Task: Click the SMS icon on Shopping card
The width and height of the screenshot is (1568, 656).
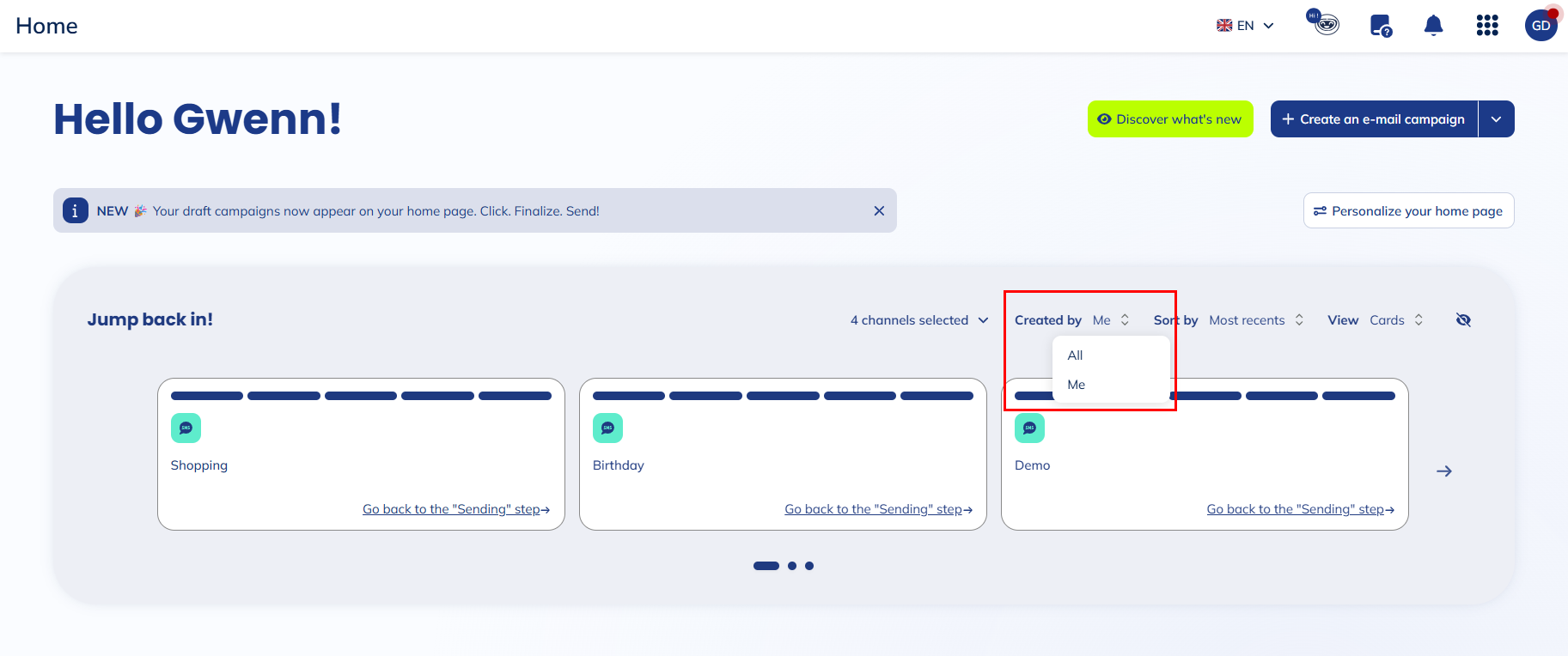Action: point(186,428)
